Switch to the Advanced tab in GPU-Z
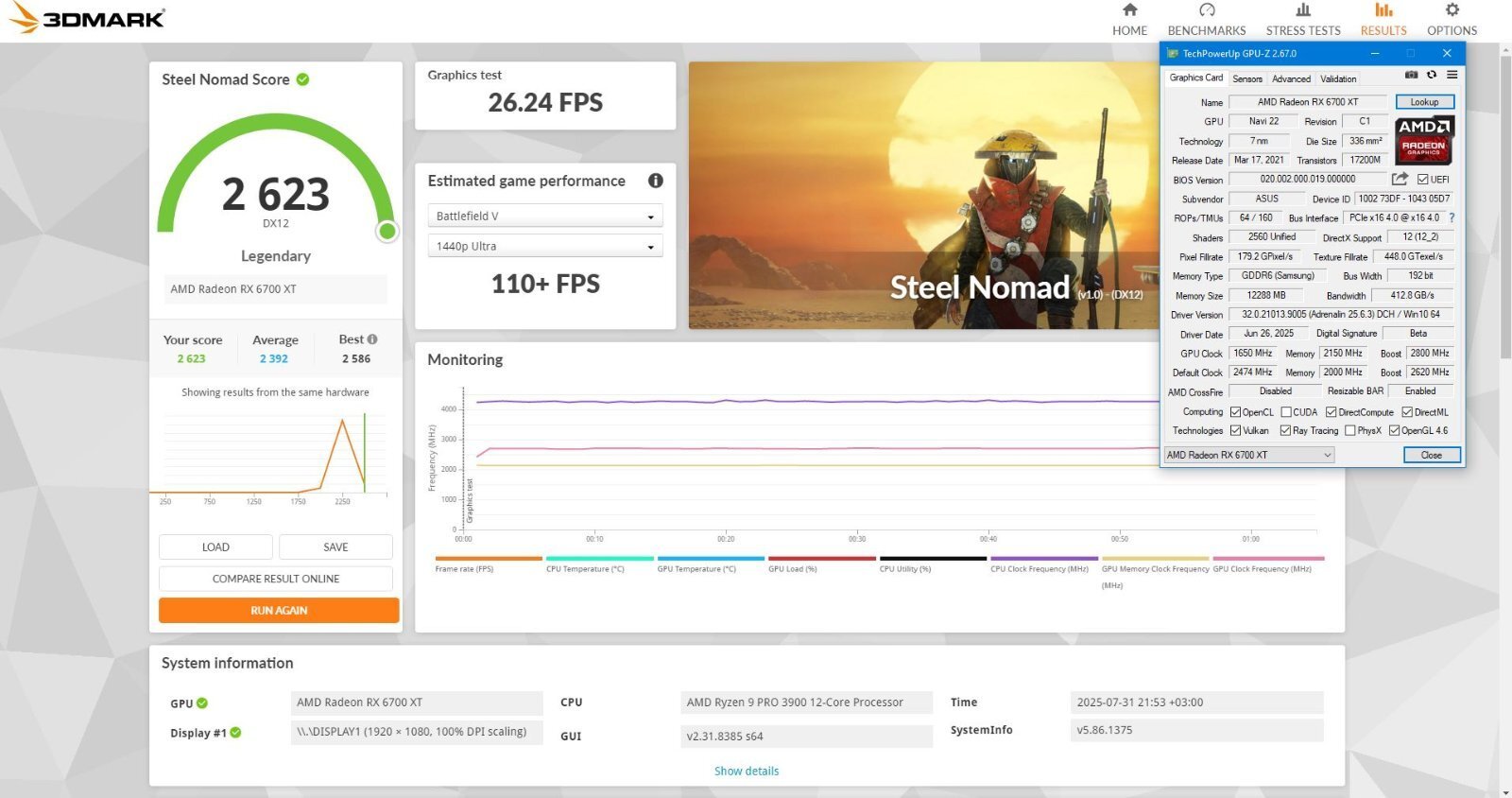 [x=1291, y=79]
